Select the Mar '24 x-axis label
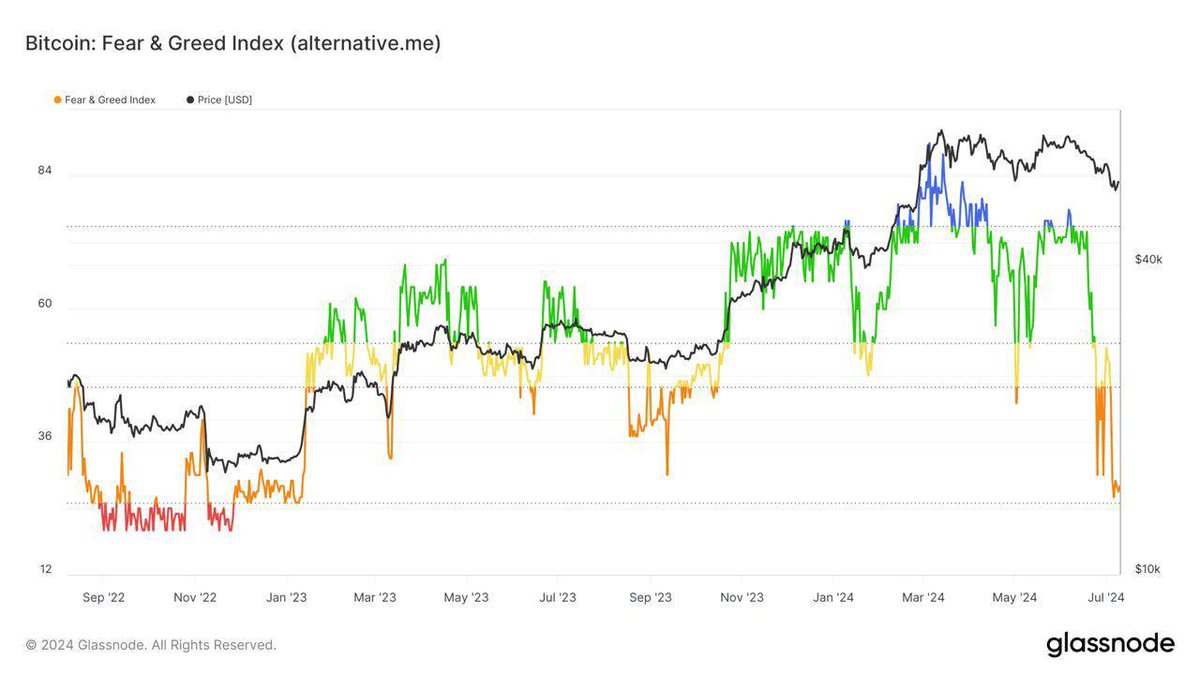This screenshot has height=675, width=1200. (923, 598)
